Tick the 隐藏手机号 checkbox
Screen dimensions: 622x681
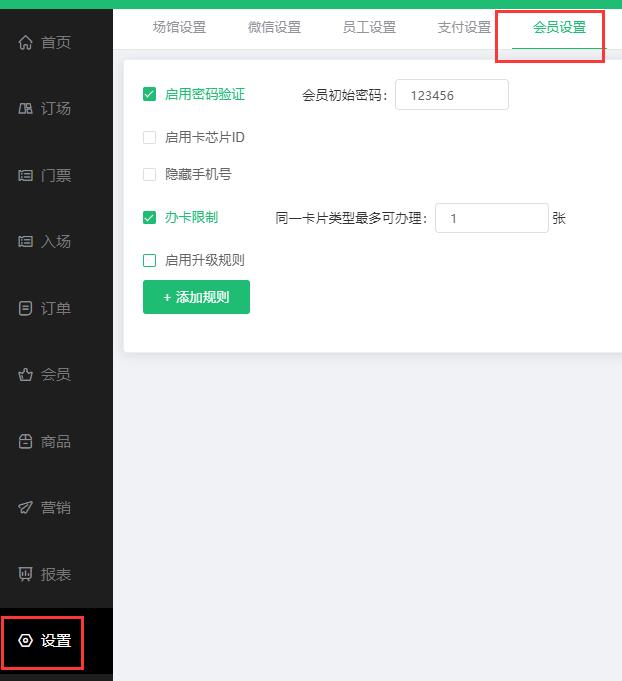149,174
